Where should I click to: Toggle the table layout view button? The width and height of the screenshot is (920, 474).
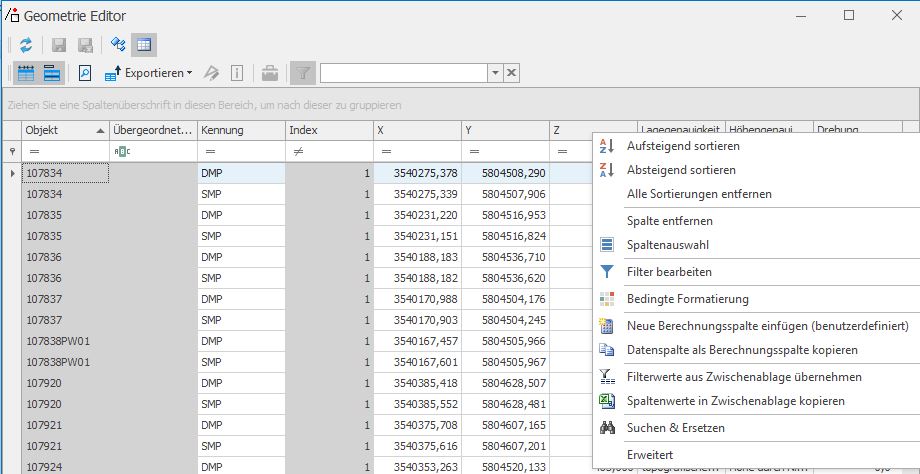(x=26, y=73)
